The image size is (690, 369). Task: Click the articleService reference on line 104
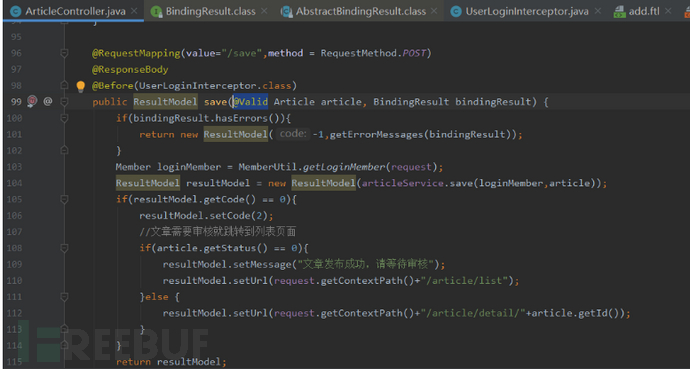click(x=403, y=183)
